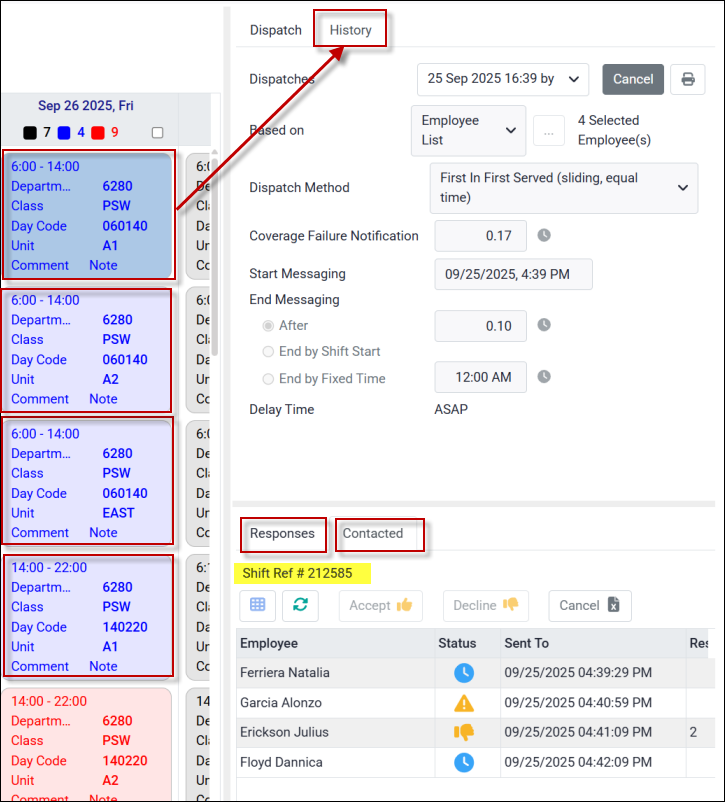The height and width of the screenshot is (802, 725).
Task: Click clock icon beside Coverage Failure Notification
Action: 544,236
